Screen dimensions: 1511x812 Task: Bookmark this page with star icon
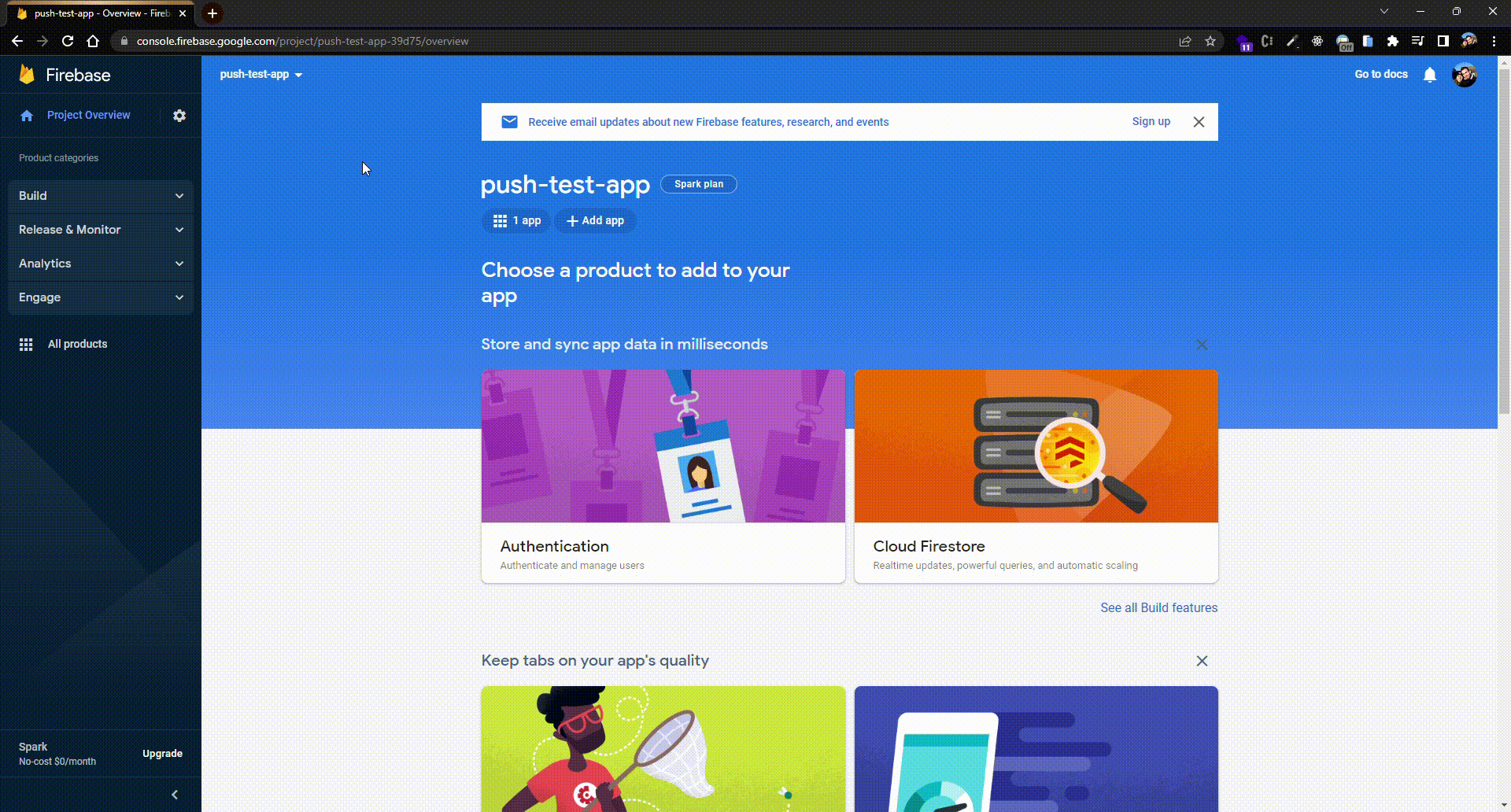[1210, 41]
